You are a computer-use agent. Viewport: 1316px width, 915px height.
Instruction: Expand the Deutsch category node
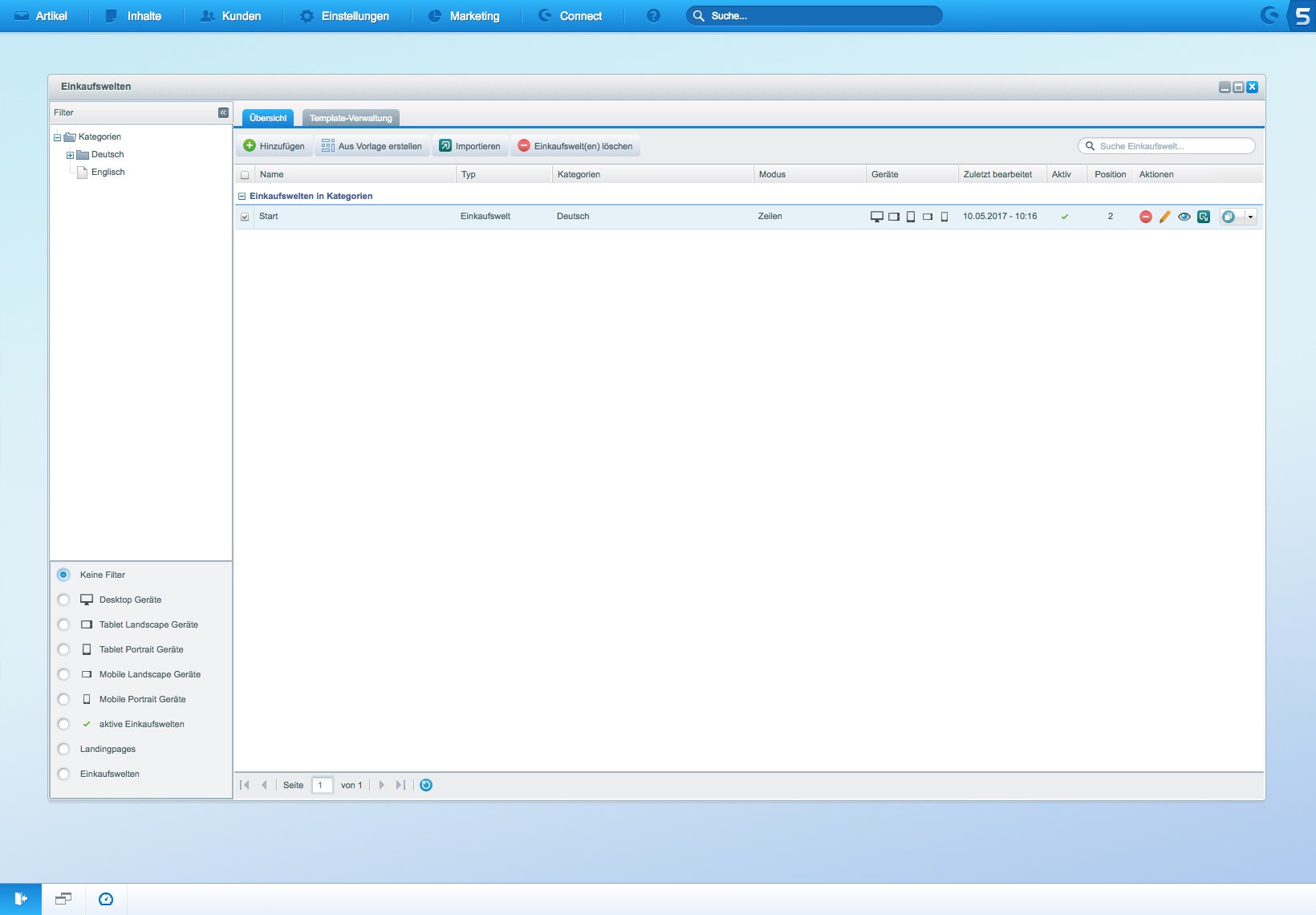(70, 155)
